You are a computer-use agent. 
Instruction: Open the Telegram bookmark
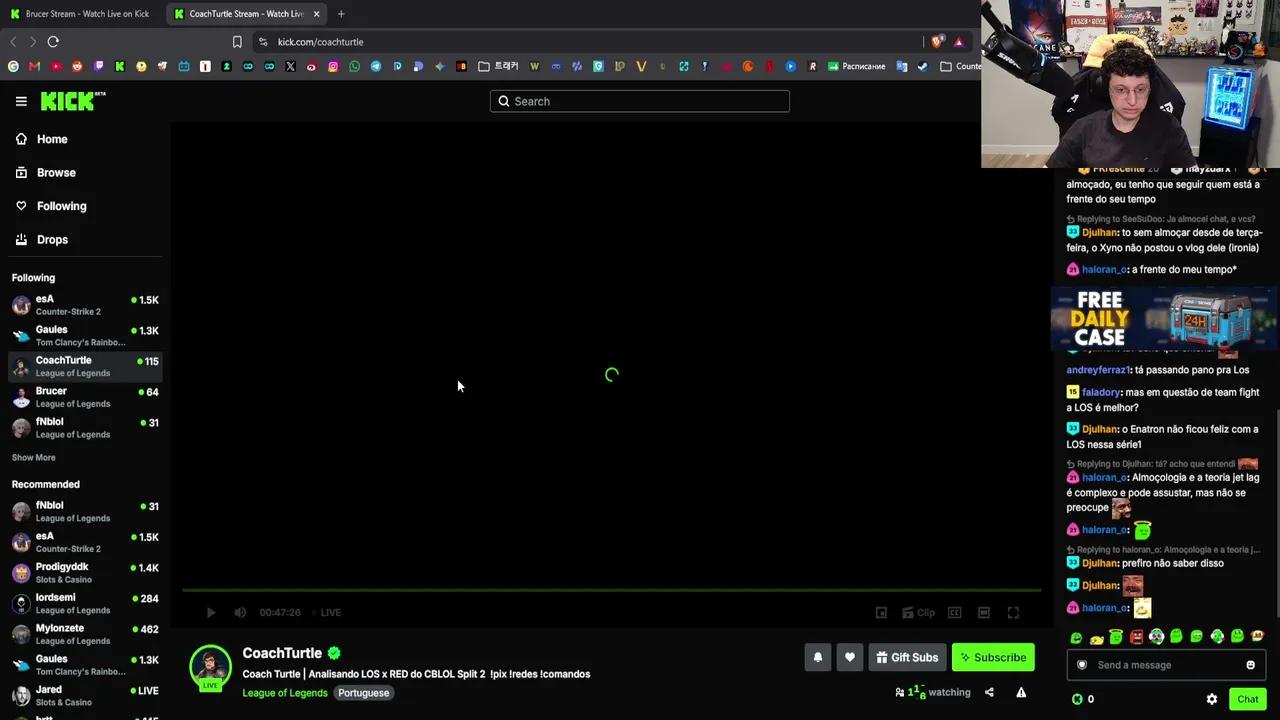pos(376,66)
